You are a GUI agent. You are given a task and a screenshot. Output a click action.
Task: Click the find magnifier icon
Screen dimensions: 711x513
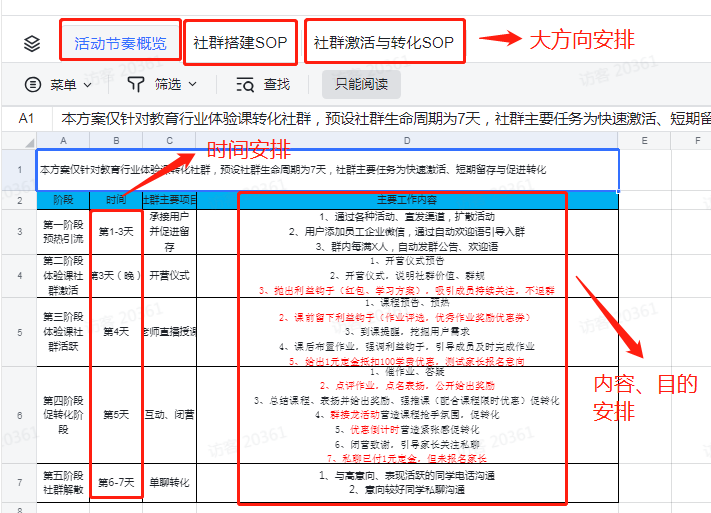click(245, 85)
